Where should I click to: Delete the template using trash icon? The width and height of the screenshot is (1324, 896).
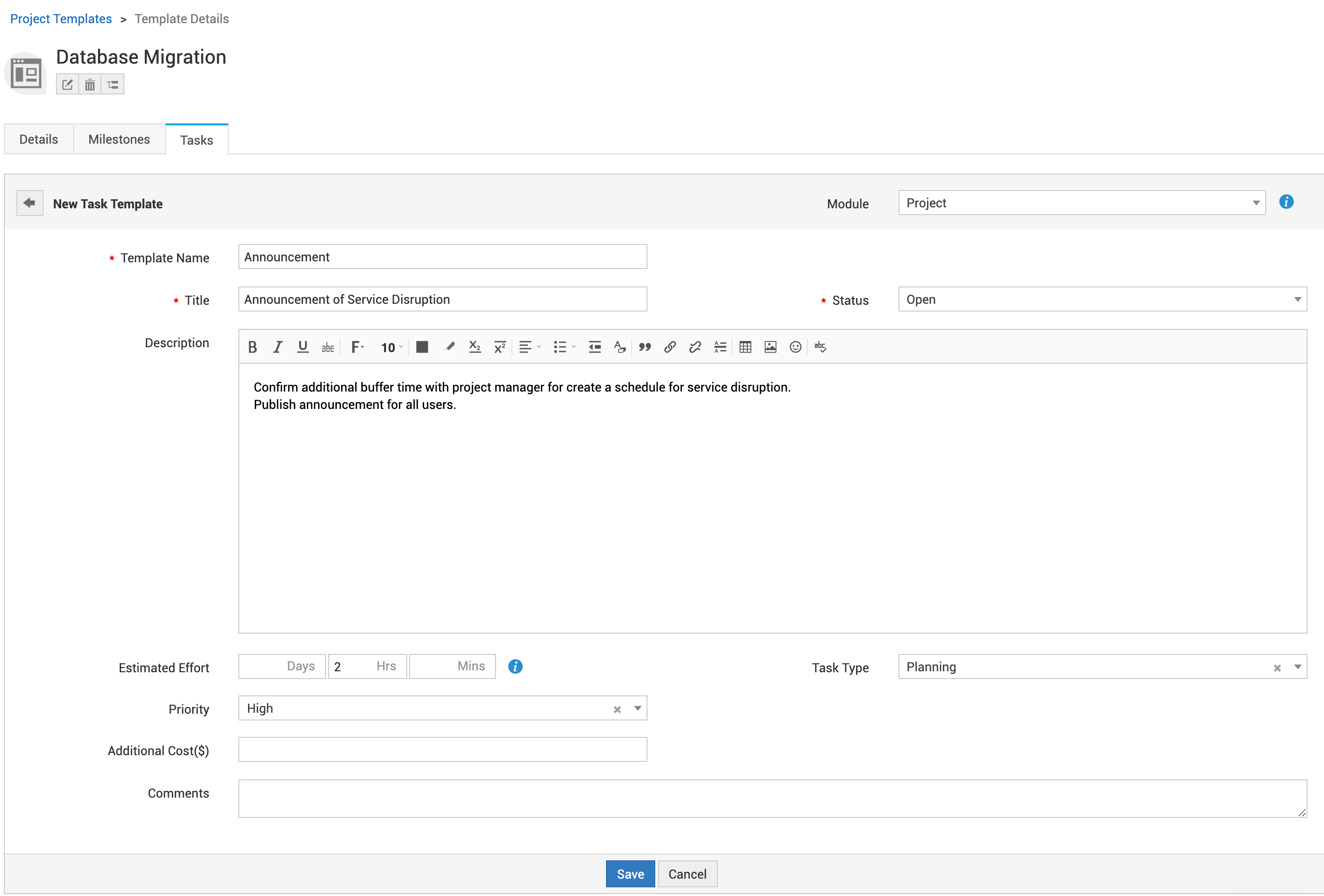89,85
